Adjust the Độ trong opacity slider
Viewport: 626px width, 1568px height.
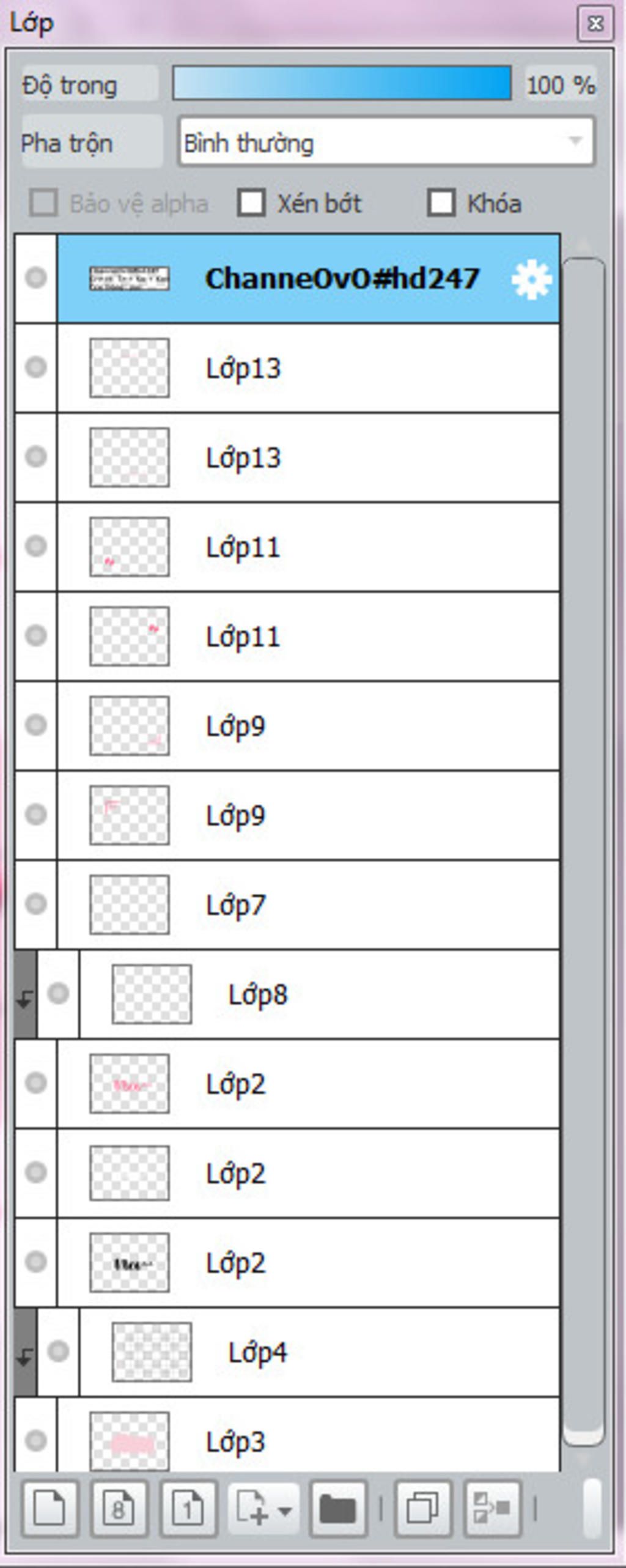coord(342,83)
